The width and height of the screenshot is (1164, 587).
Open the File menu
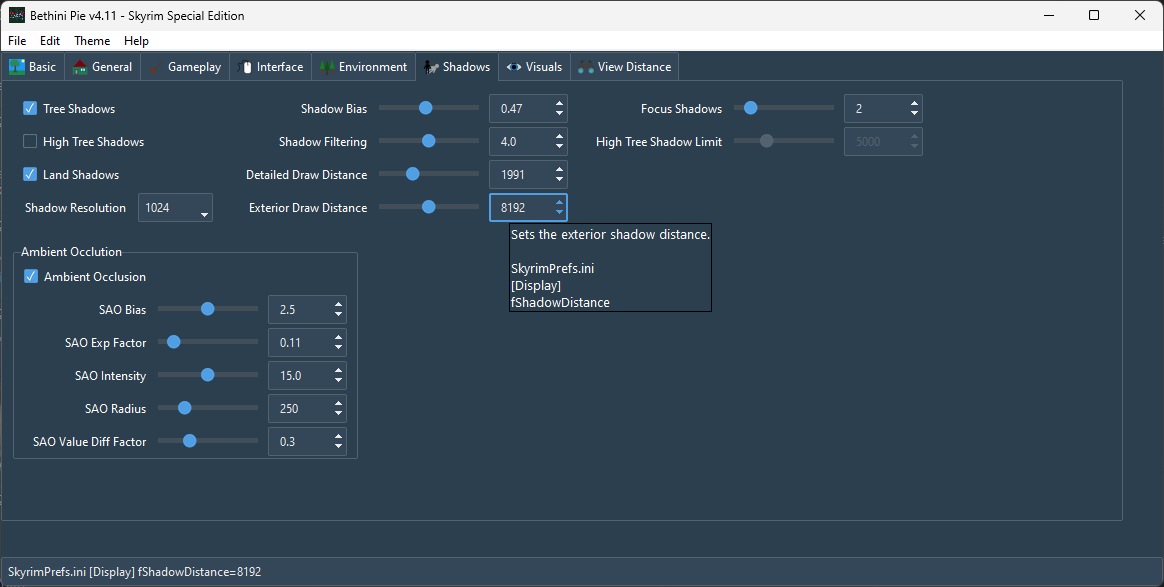tap(17, 41)
